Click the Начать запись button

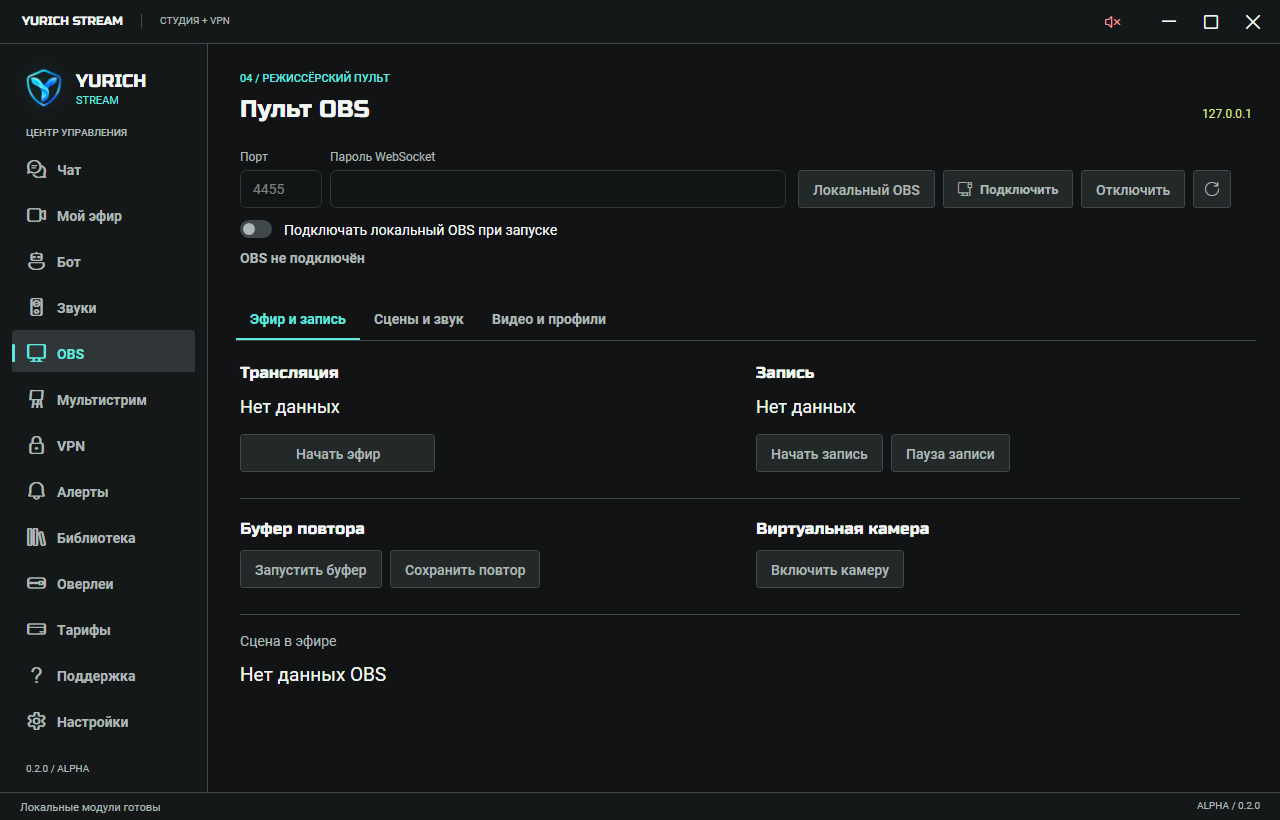click(819, 453)
